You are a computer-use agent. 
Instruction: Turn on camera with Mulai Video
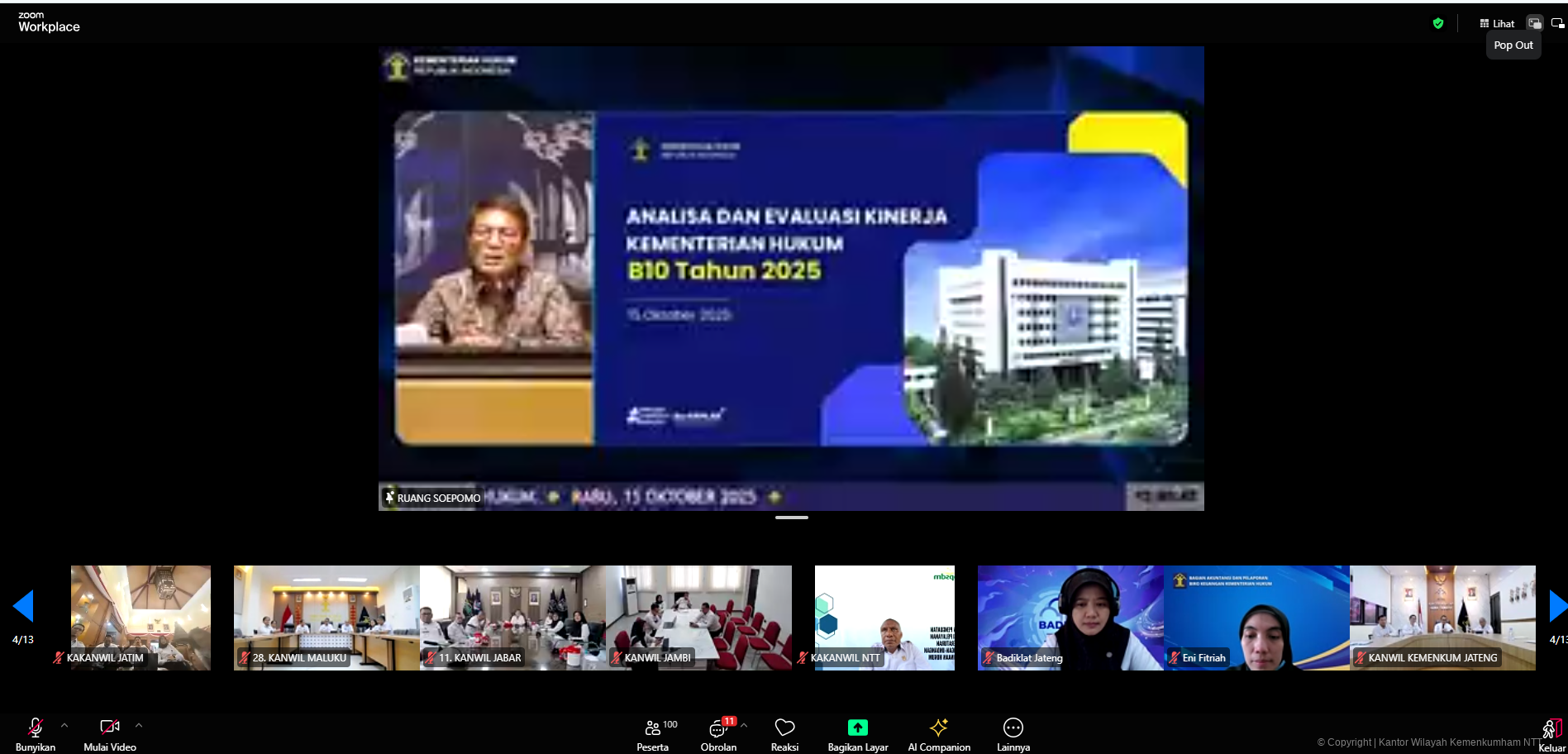[x=110, y=733]
